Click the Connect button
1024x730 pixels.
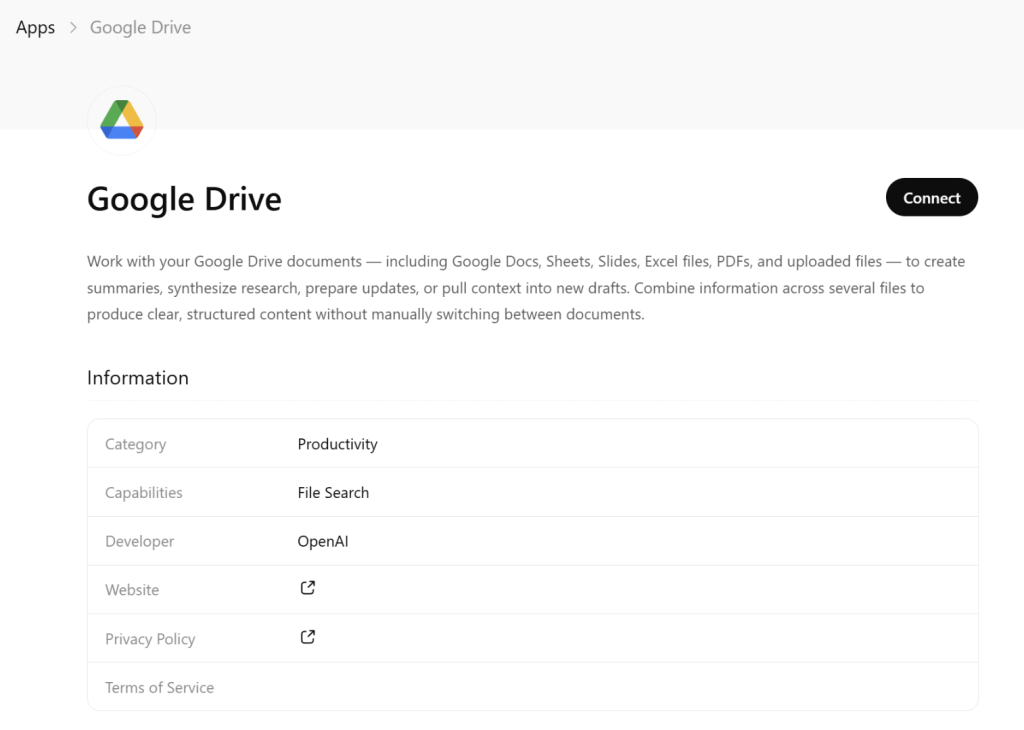[x=931, y=197]
